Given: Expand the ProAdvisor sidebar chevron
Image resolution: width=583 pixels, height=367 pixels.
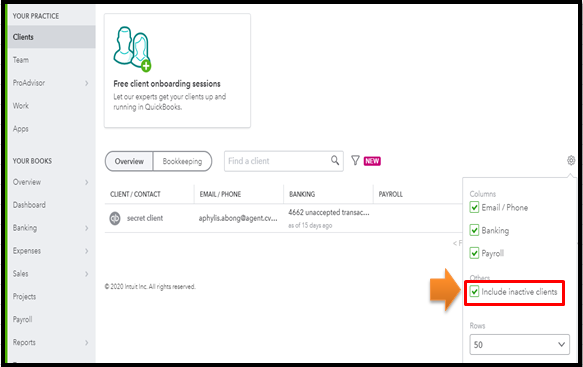Looking at the screenshot, I should 87,83.
